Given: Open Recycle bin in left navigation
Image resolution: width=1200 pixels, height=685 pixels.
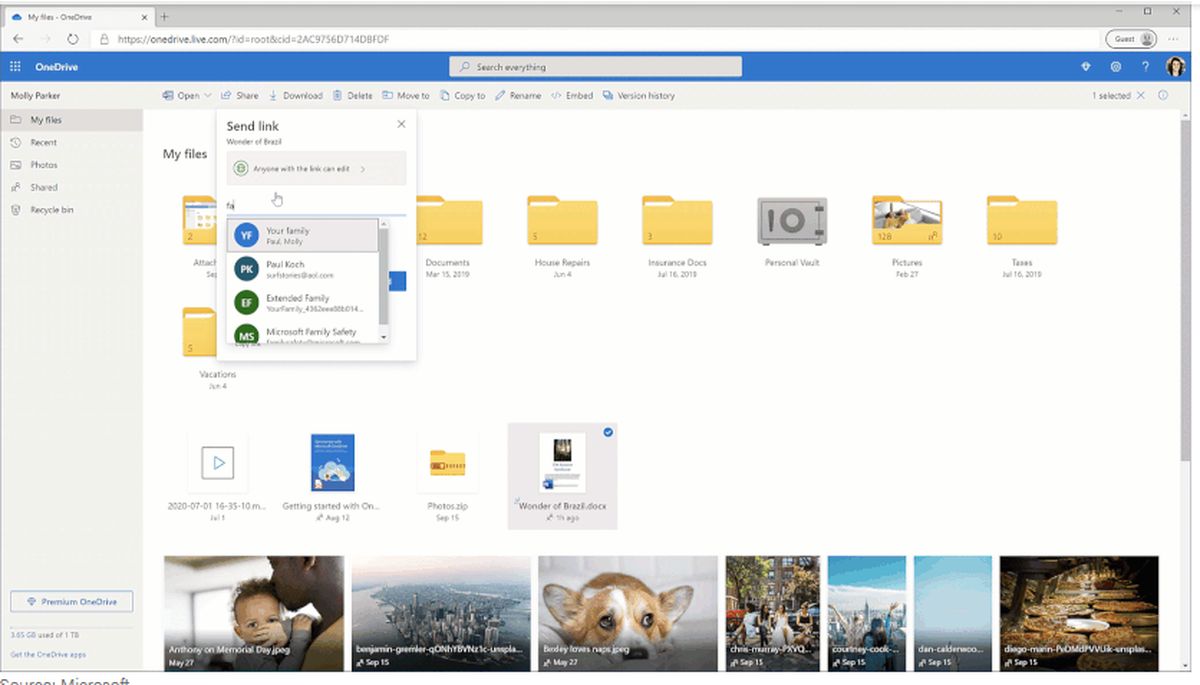Looking at the screenshot, I should tap(51, 210).
